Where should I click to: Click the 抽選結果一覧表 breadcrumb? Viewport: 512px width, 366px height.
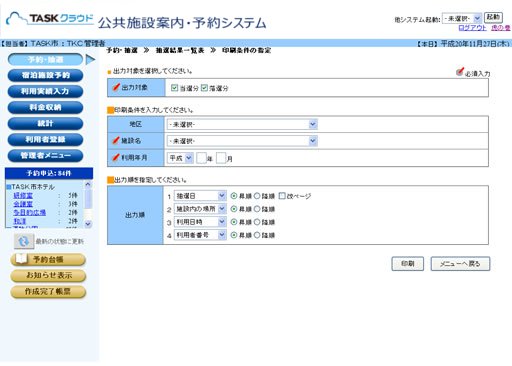point(180,50)
